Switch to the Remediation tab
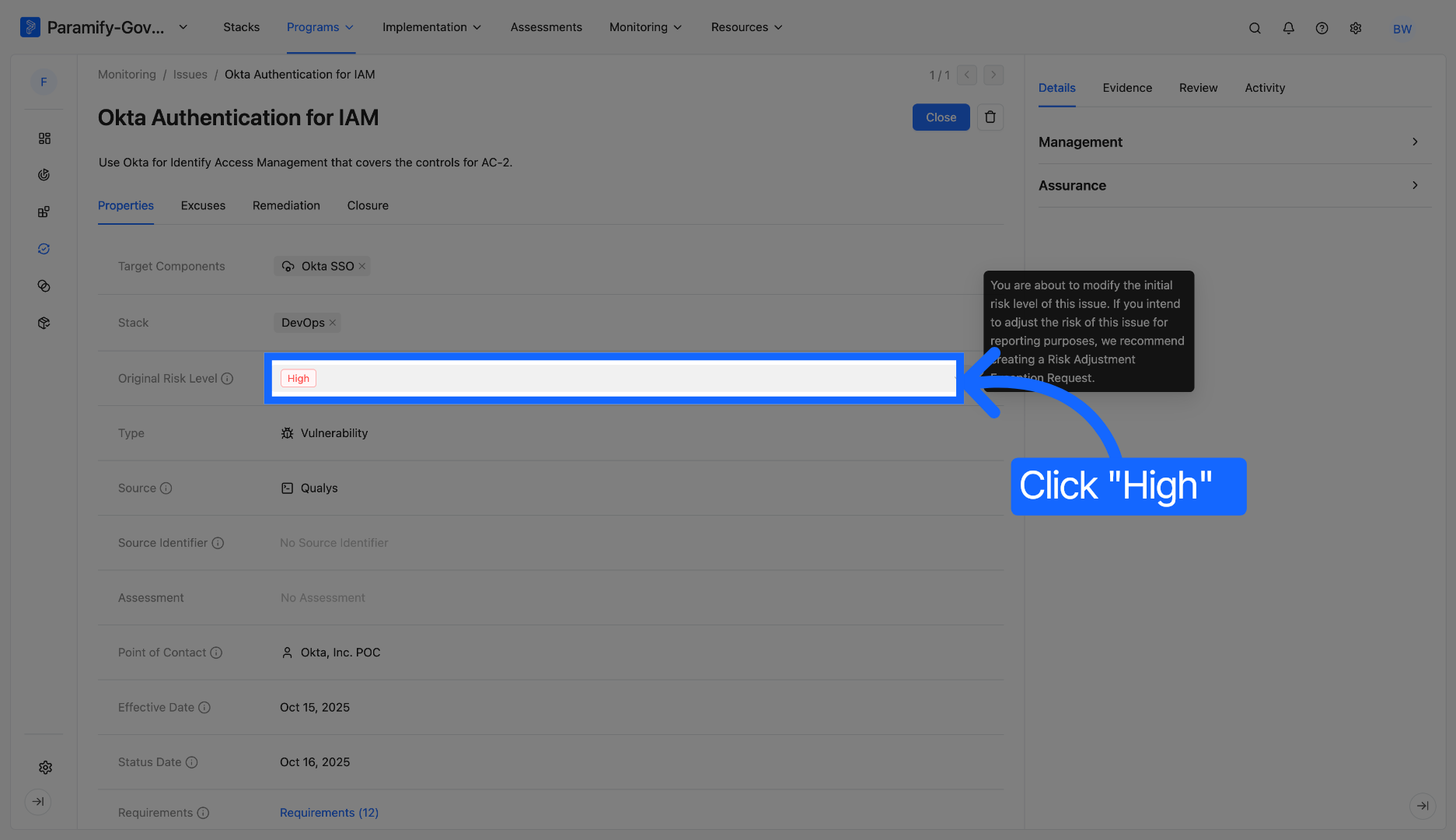The height and width of the screenshot is (840, 1456). coord(286,205)
